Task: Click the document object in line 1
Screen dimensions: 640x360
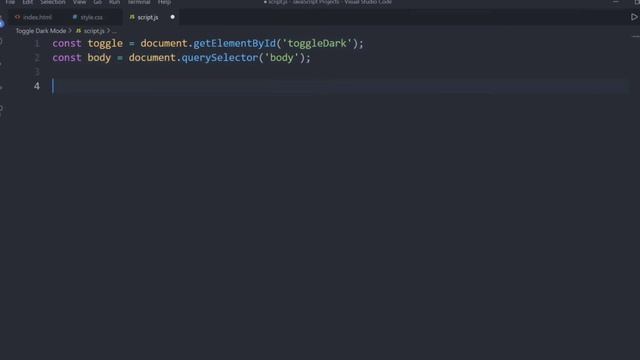Action: (x=164, y=43)
